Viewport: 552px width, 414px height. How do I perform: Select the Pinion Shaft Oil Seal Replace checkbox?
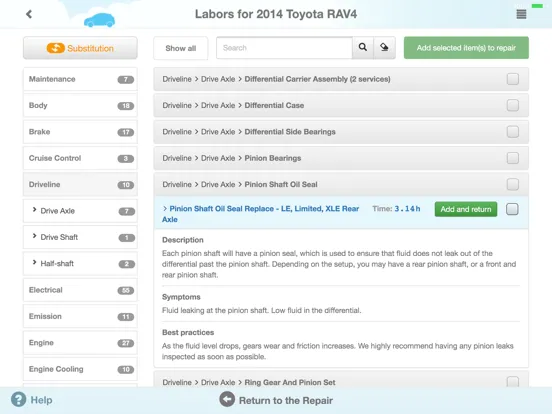tap(512, 209)
